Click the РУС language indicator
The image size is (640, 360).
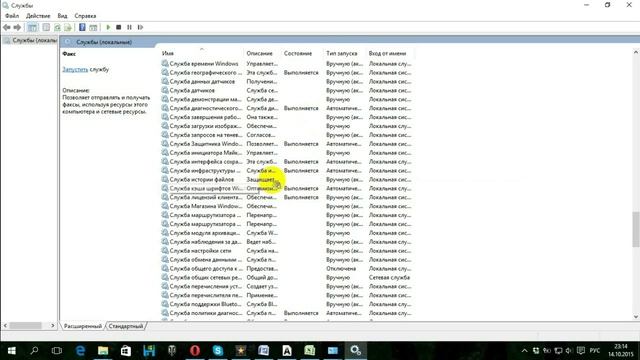(595, 351)
